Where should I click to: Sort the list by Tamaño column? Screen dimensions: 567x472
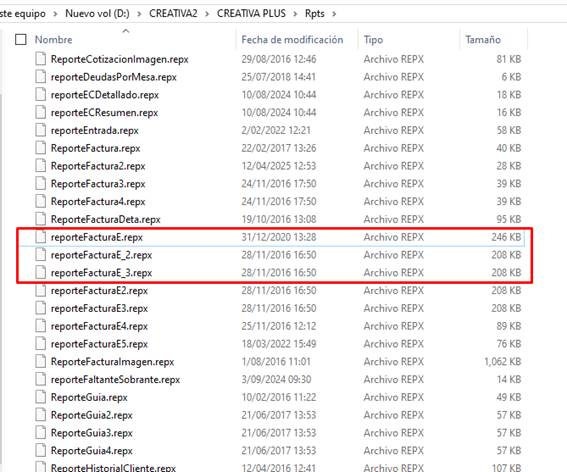click(483, 39)
